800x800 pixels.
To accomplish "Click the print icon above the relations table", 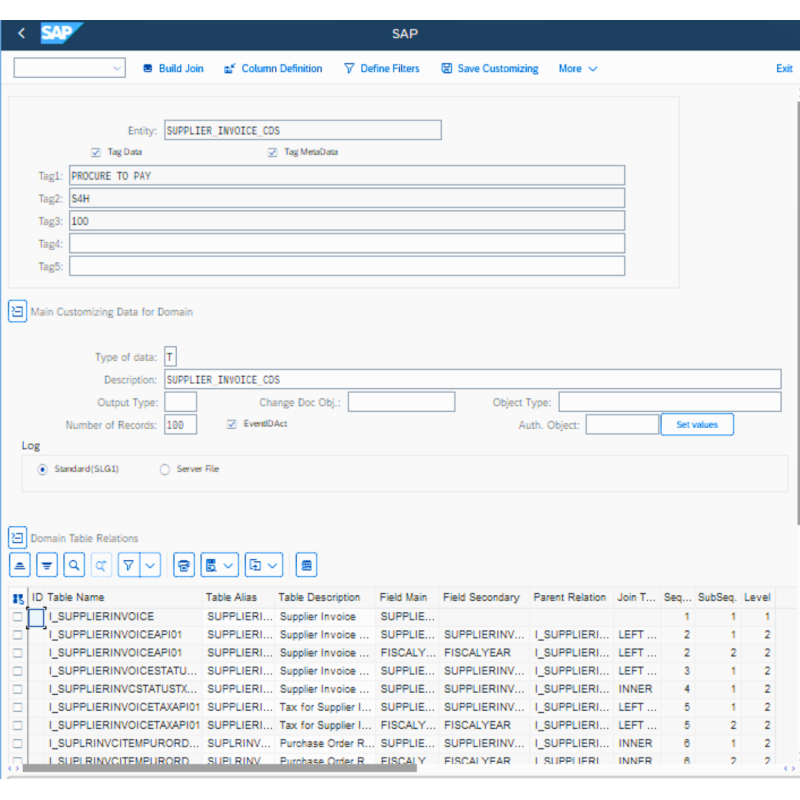I will click(x=184, y=564).
